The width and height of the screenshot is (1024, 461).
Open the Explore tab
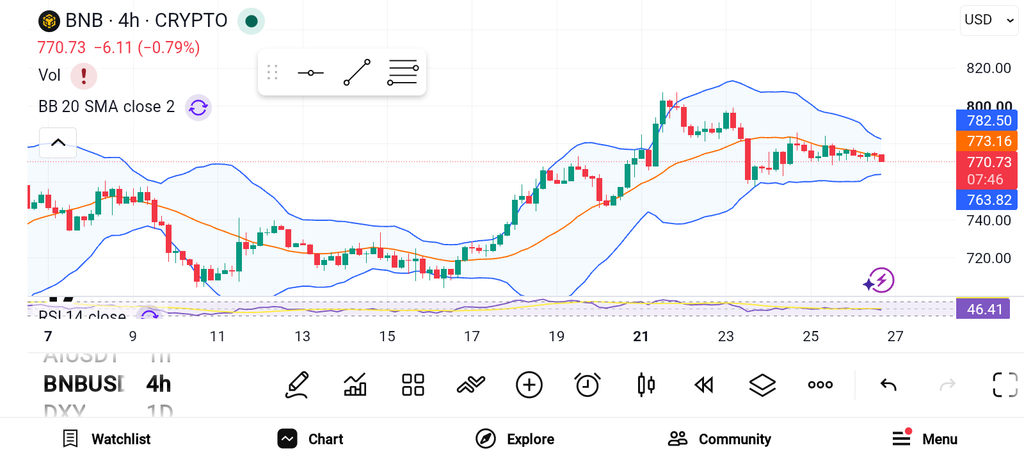[x=514, y=439]
